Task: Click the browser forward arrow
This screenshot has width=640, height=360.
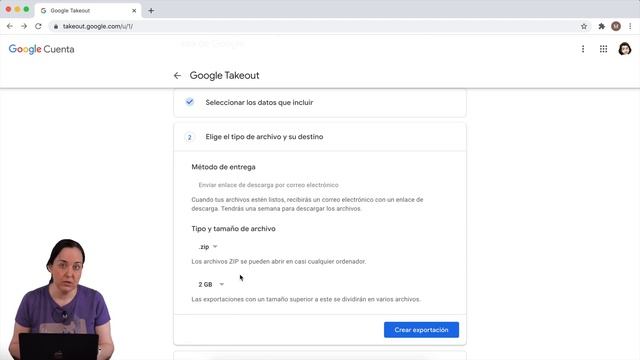Action: pyautogui.click(x=24, y=26)
